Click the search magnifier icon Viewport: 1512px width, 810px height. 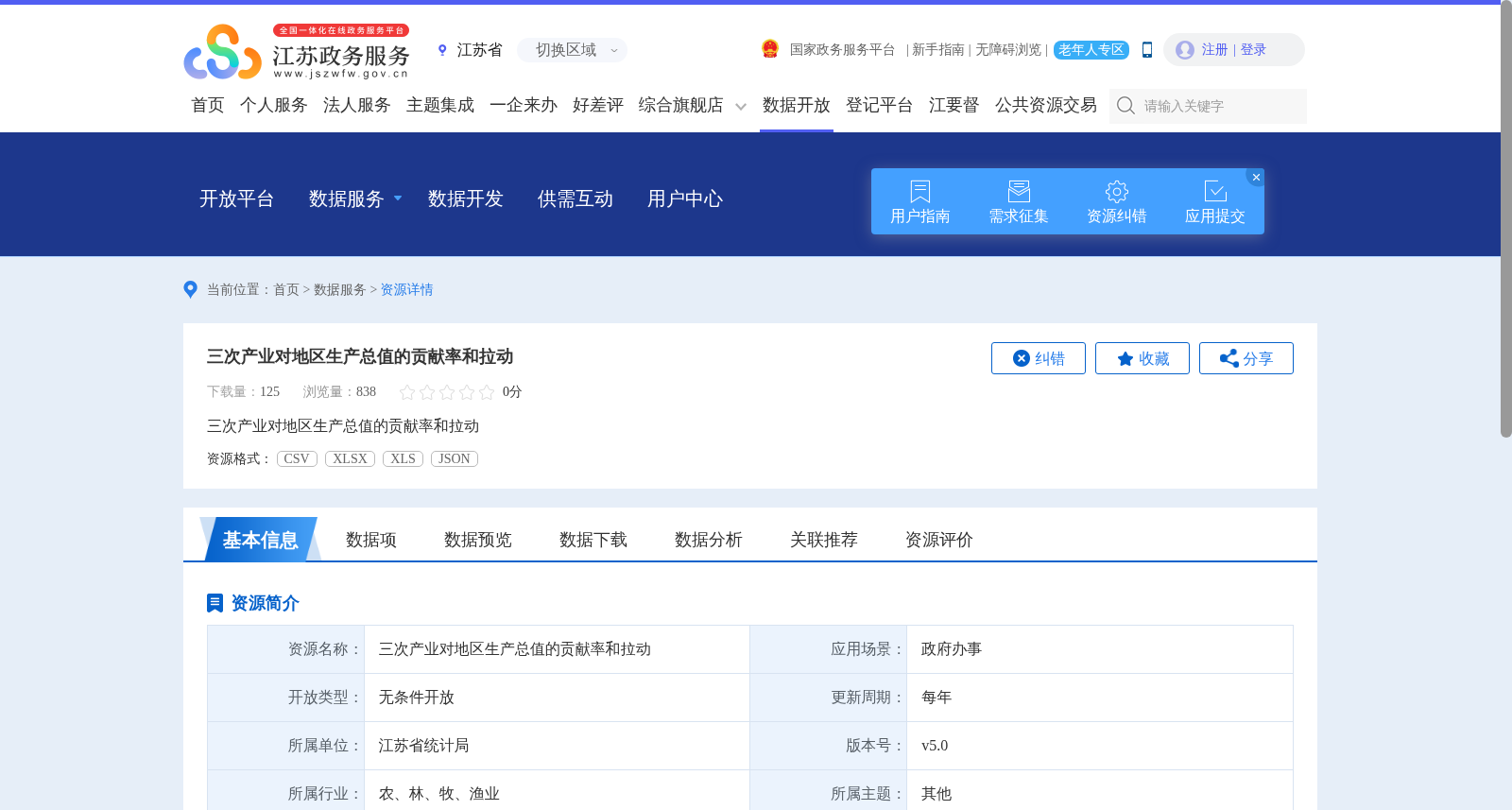tap(1125, 106)
